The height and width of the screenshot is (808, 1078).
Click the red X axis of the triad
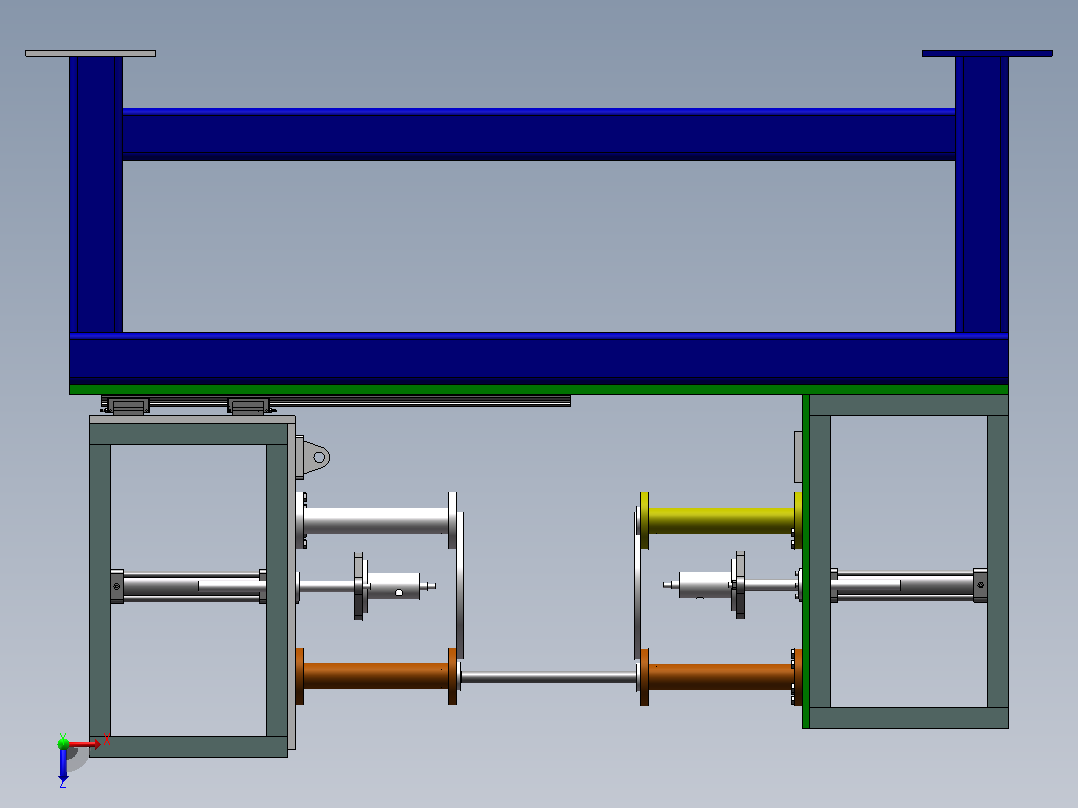tap(84, 744)
